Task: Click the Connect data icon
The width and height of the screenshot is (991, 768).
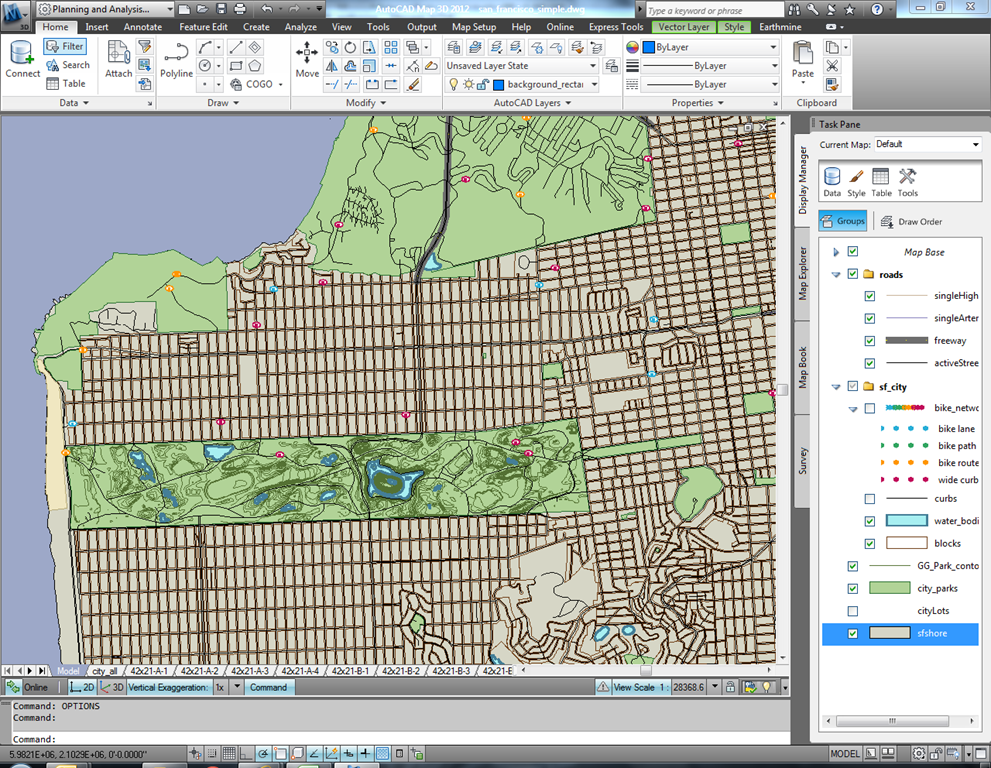Action: (22, 58)
